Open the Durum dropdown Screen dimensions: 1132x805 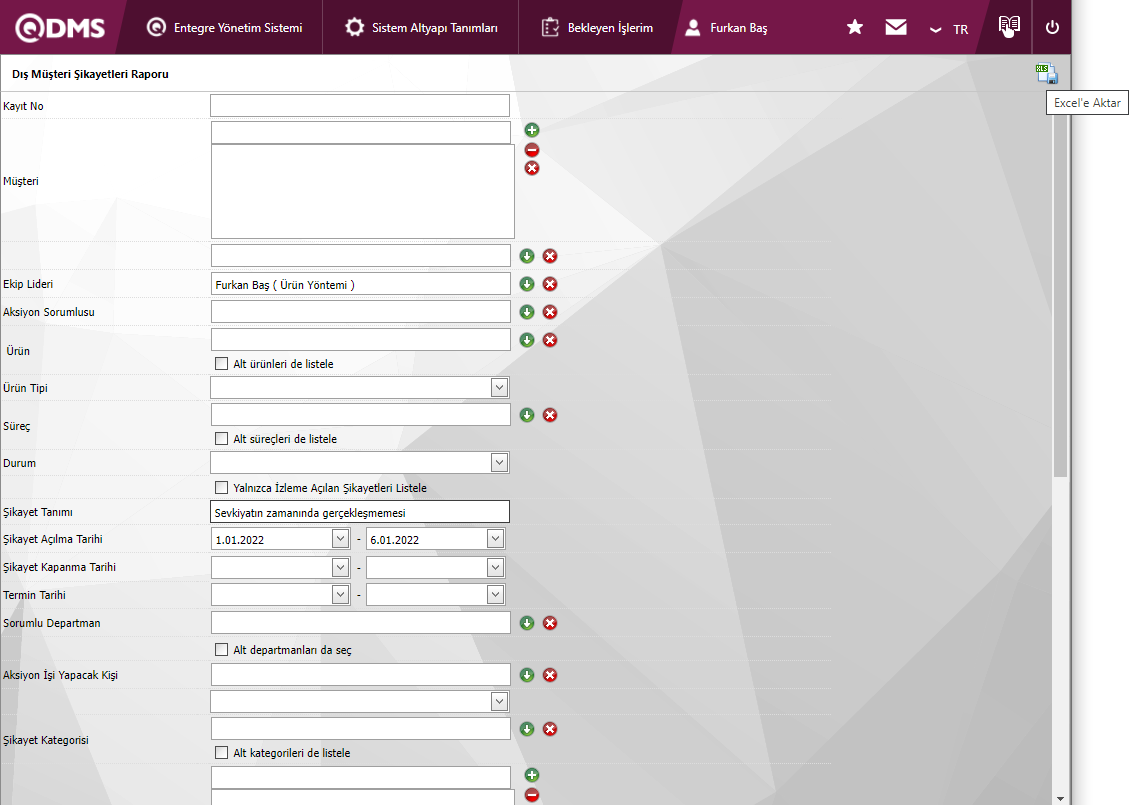point(499,463)
